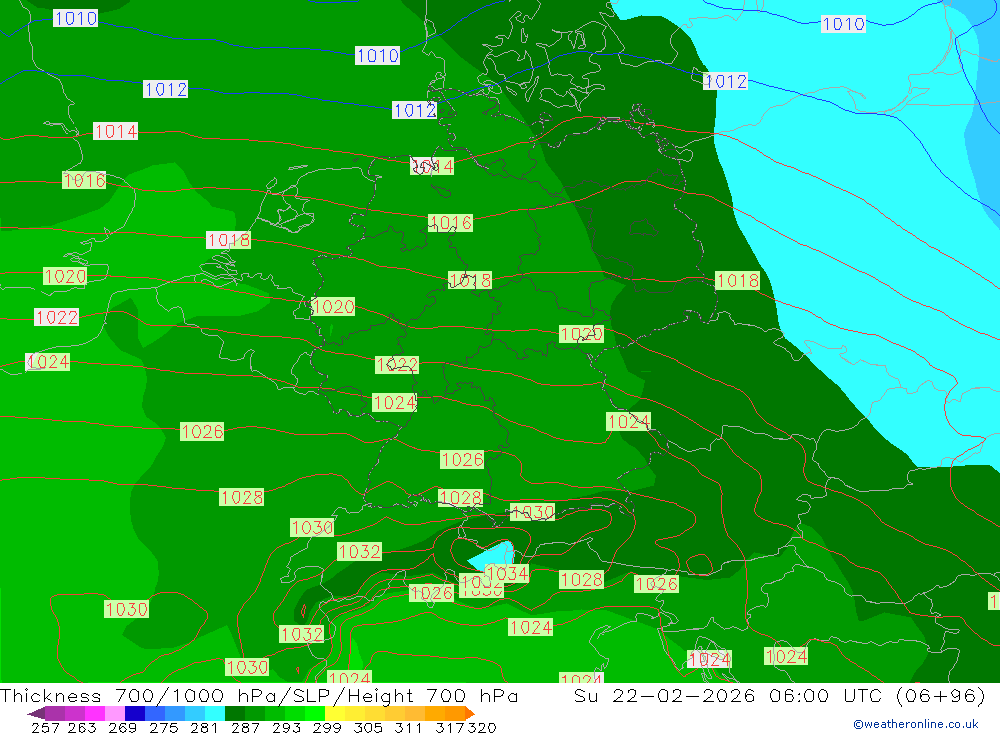This screenshot has height=733, width=1000.
Task: Click the legend value 317
Action: point(450,727)
